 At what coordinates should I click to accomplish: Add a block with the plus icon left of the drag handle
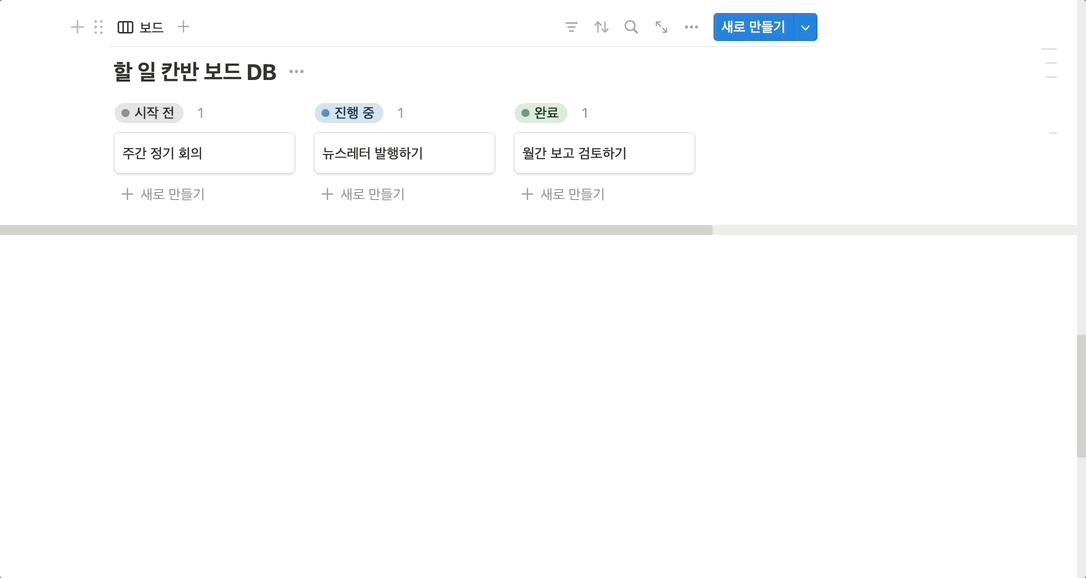pyautogui.click(x=78, y=27)
